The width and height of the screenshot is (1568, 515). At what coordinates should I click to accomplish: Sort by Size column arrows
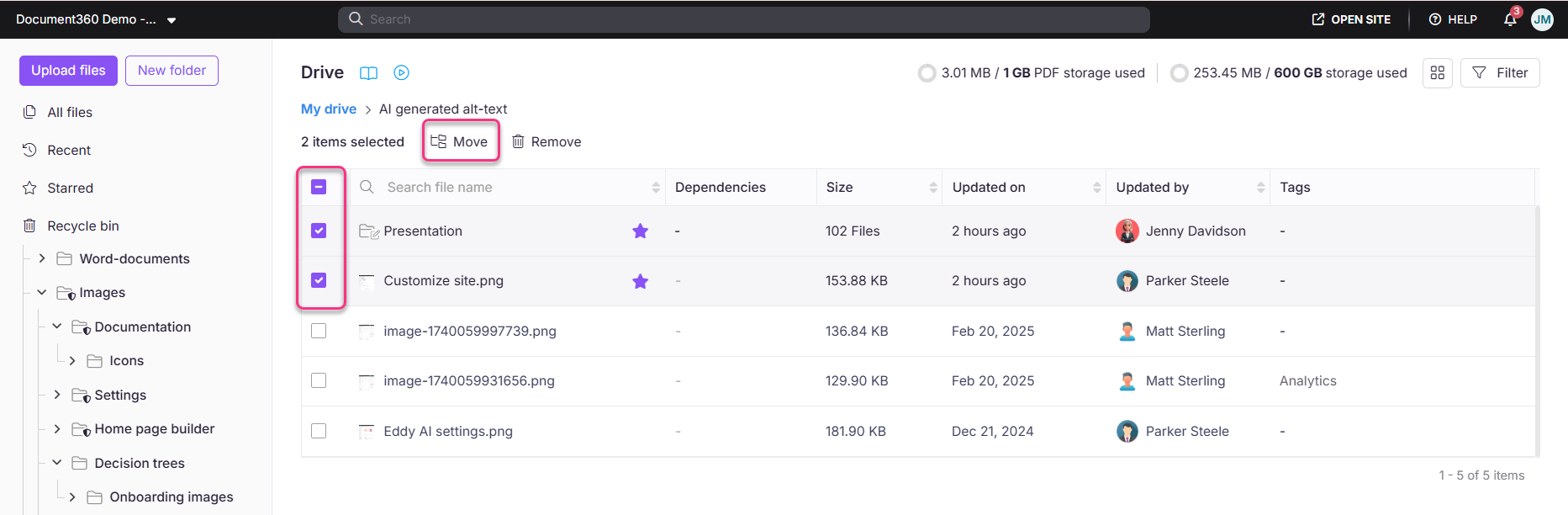pos(933,188)
